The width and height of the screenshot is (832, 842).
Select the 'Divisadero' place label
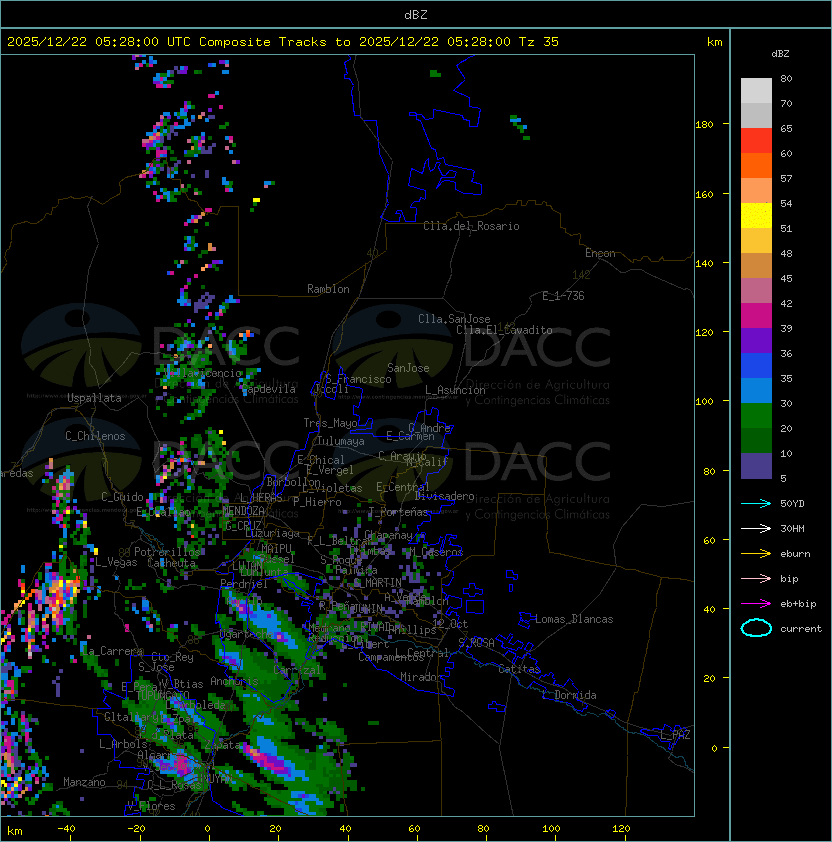tap(444, 496)
